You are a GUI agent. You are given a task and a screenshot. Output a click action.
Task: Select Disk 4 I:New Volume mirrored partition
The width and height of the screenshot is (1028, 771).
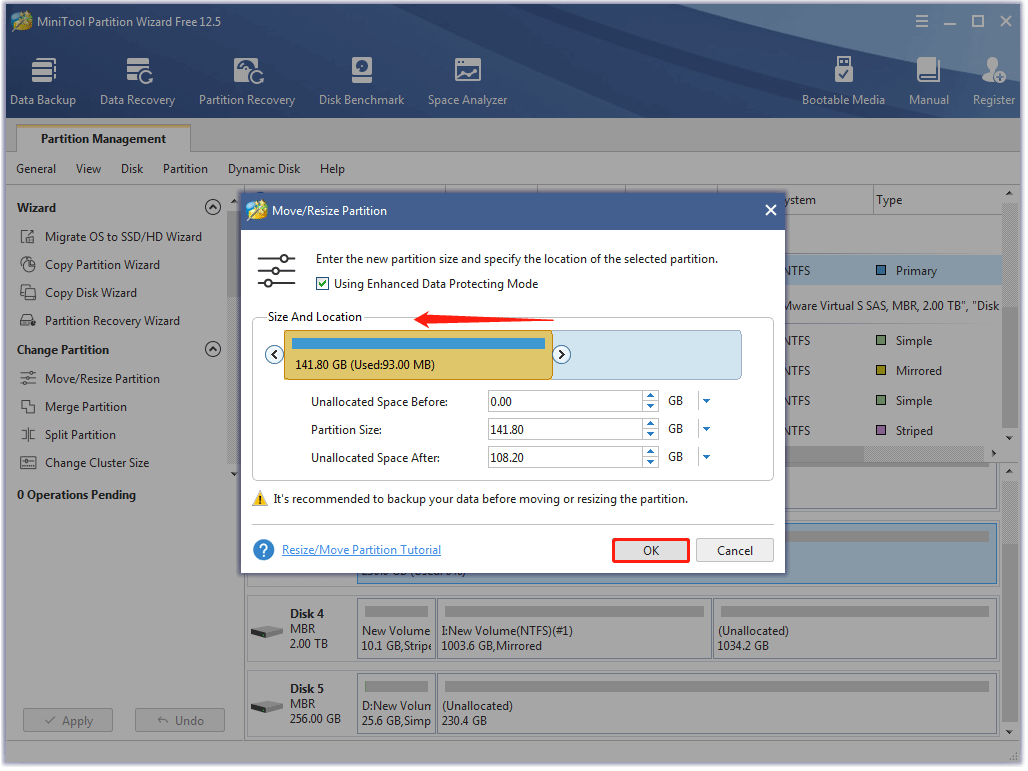[x=574, y=629]
